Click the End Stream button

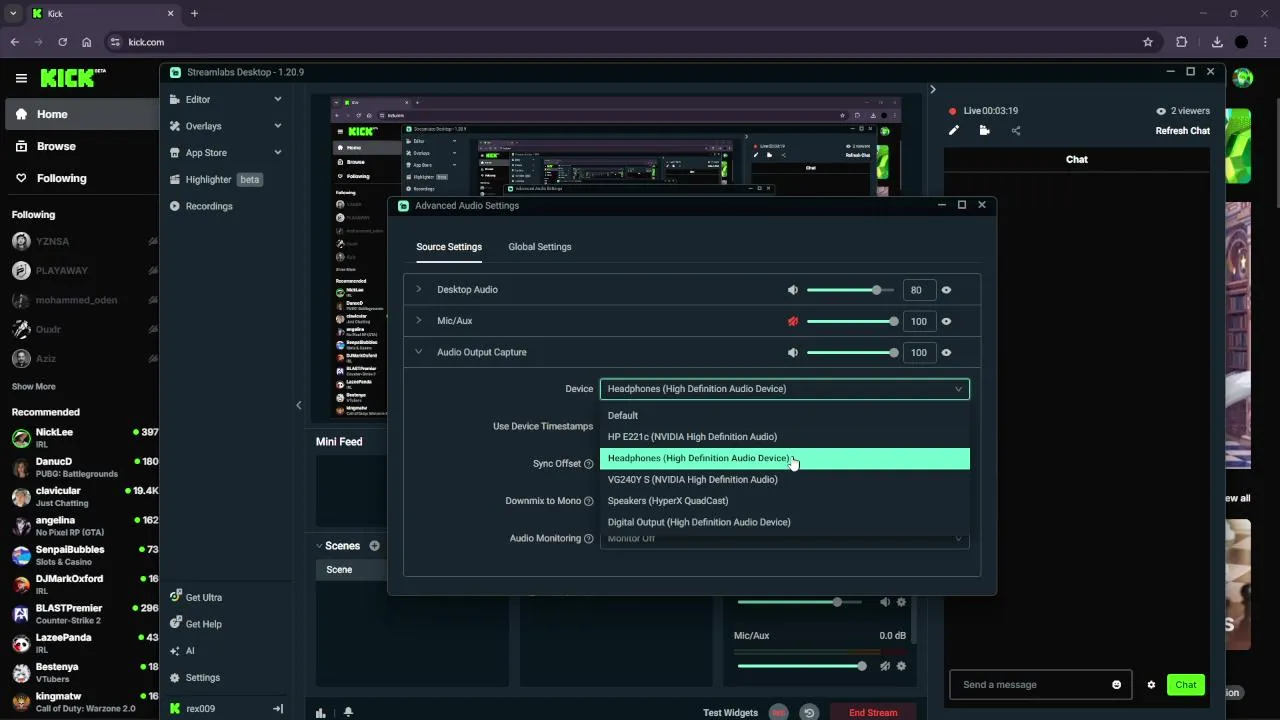(873, 712)
